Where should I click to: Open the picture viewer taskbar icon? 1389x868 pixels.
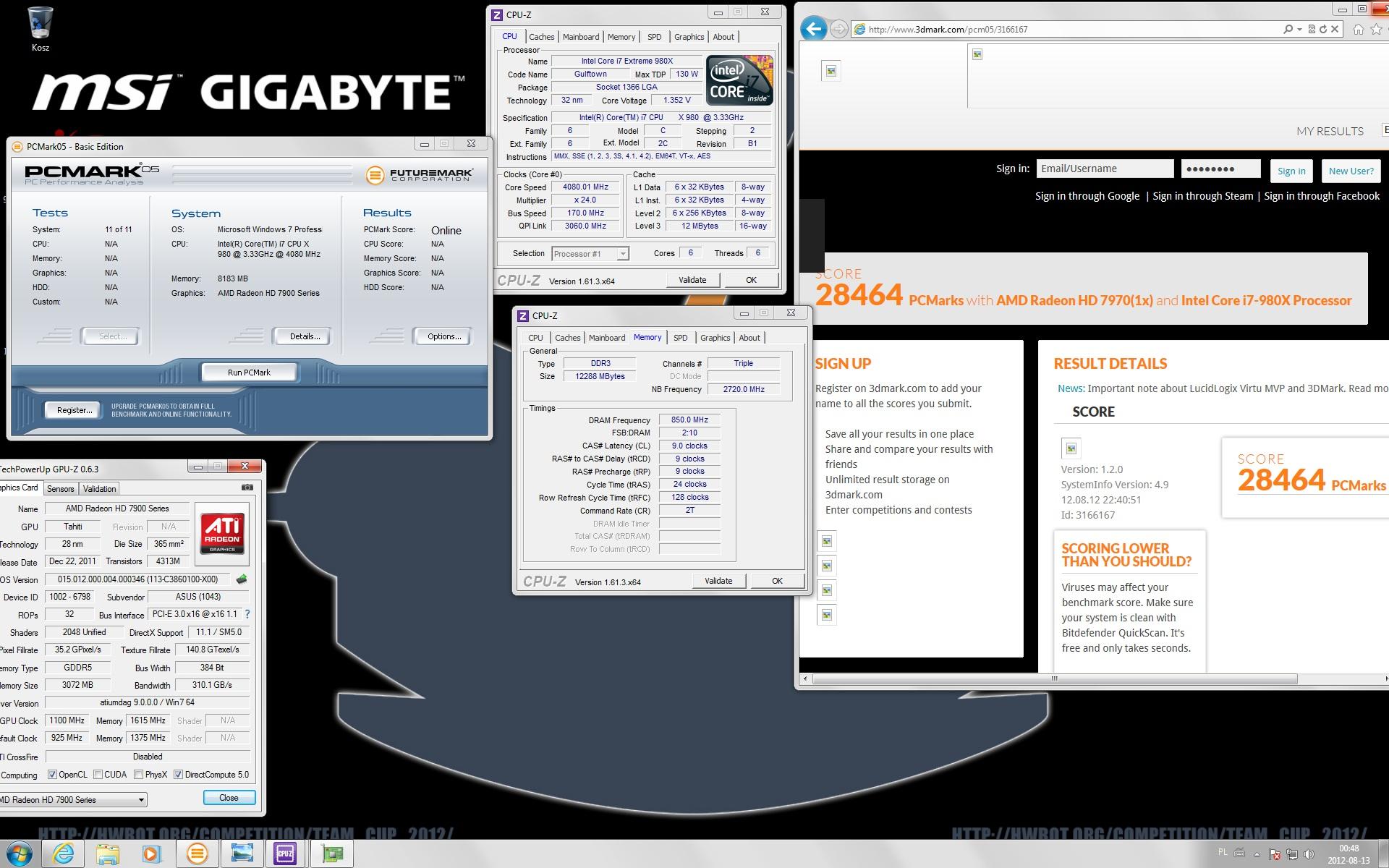tap(242, 854)
